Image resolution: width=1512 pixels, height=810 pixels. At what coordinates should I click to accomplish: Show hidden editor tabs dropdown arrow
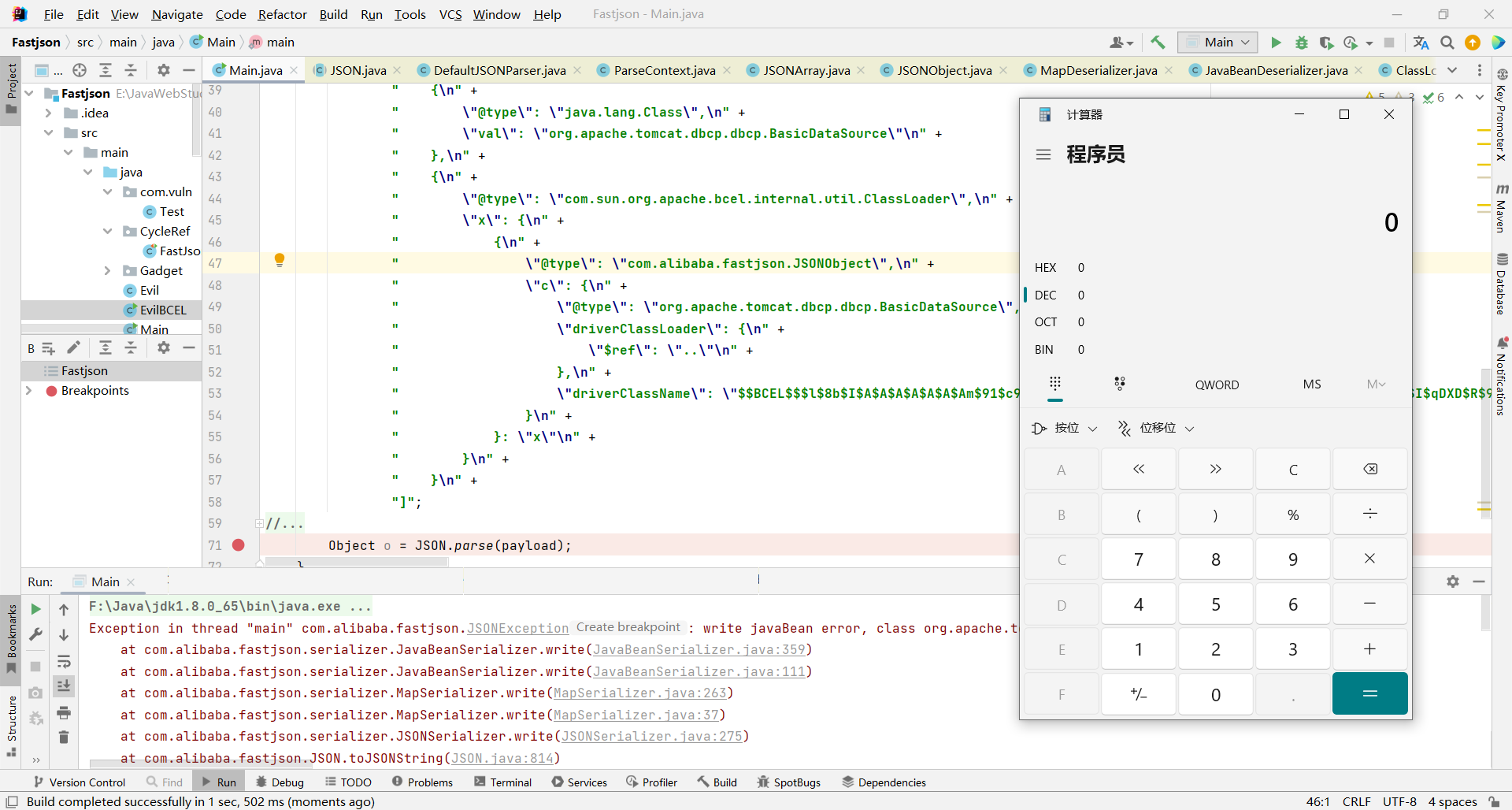1452,70
